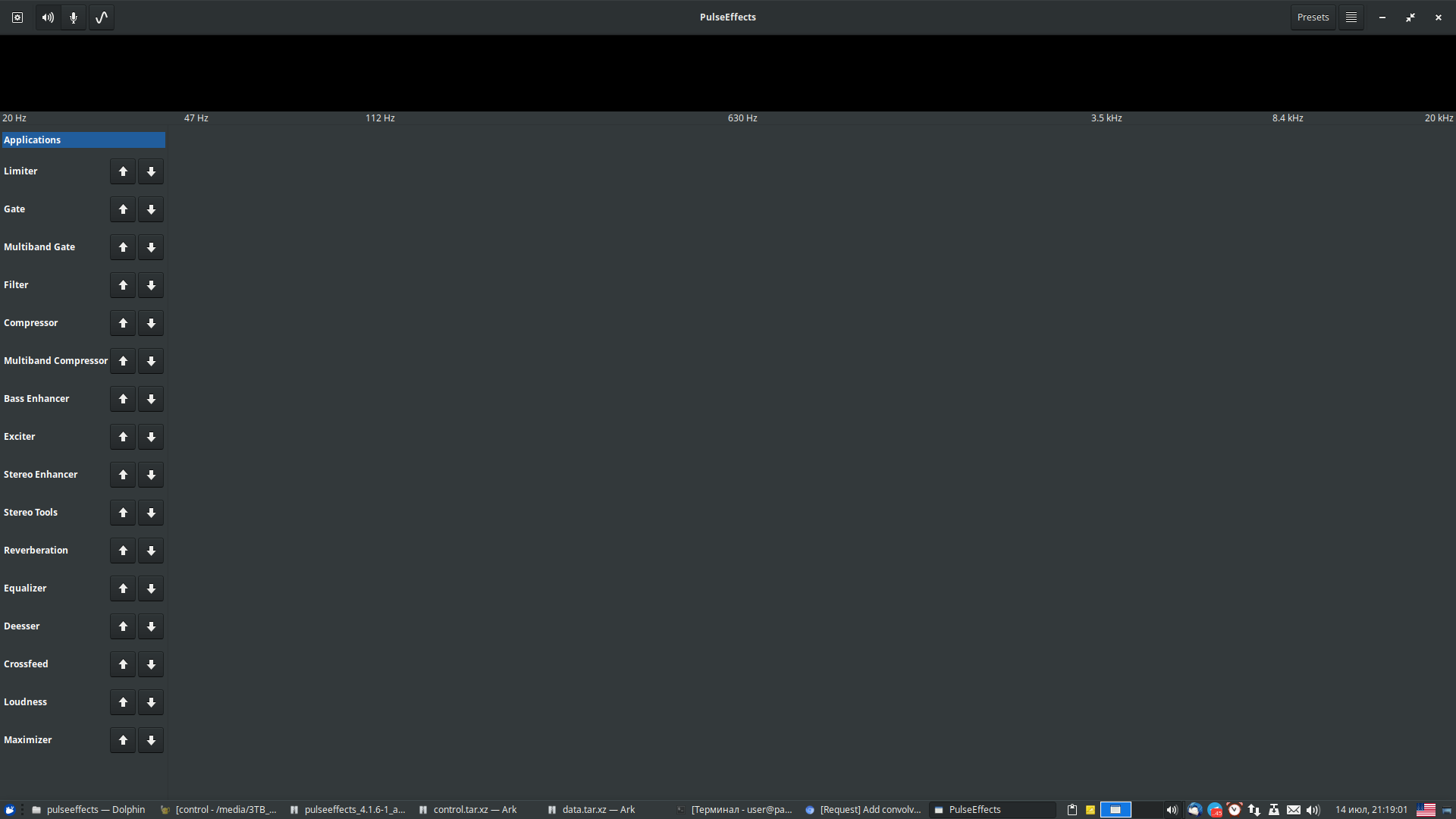Viewport: 1456px width, 819px height.
Task: Open the Exciter plugin page
Action: tap(20, 437)
